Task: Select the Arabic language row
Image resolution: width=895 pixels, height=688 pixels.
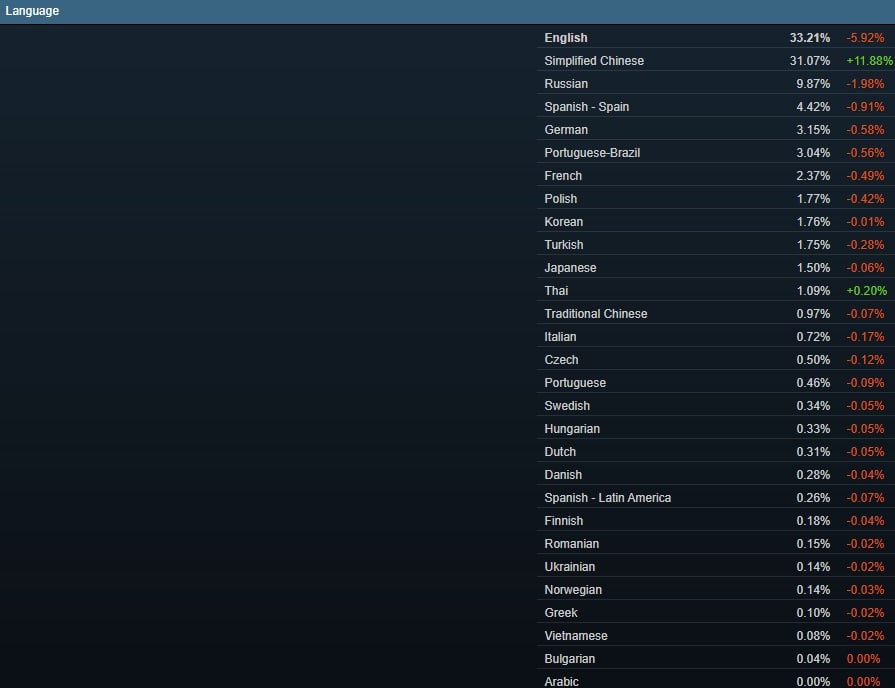Action: pos(716,679)
